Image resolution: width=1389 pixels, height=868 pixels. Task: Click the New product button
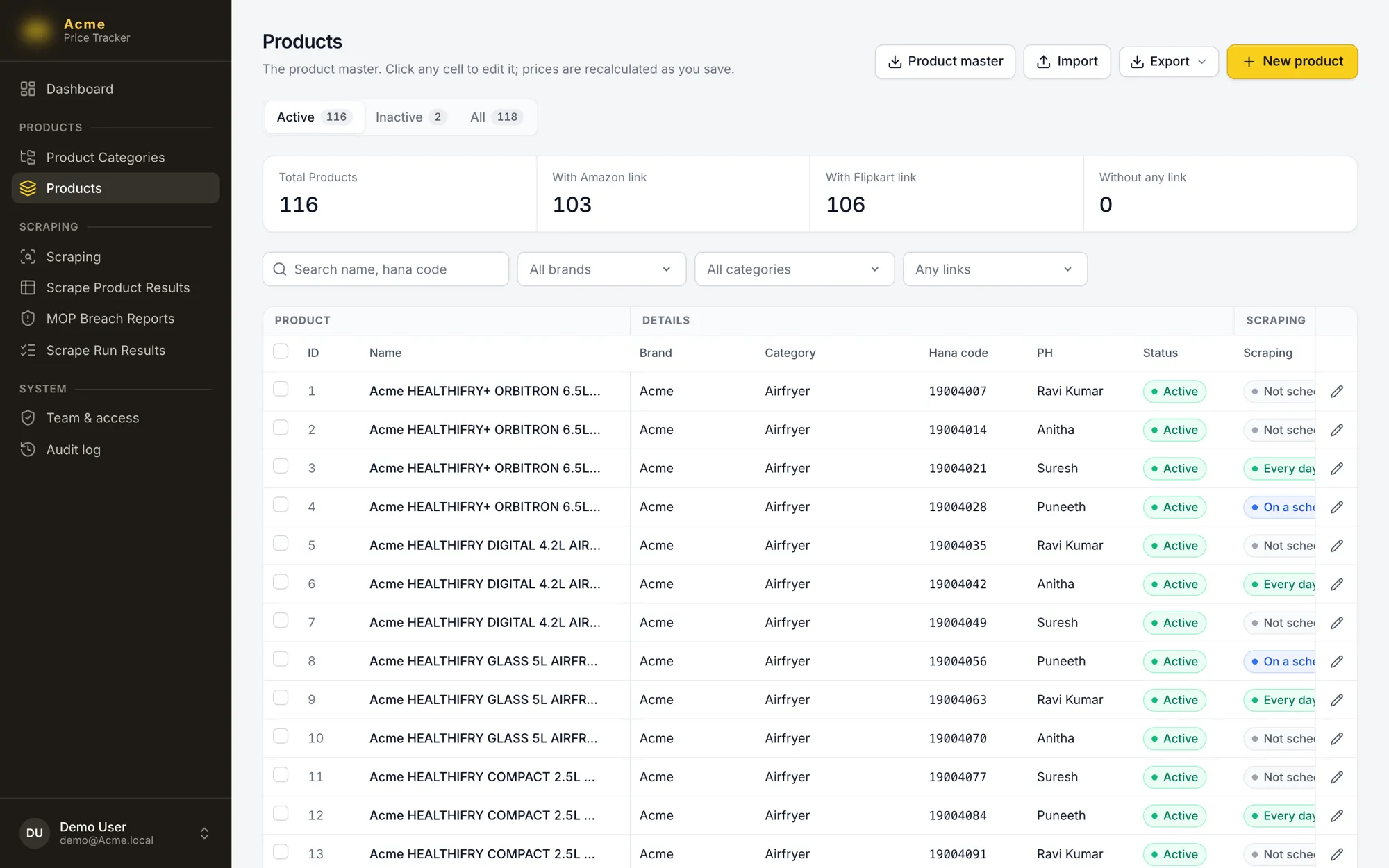[1292, 62]
